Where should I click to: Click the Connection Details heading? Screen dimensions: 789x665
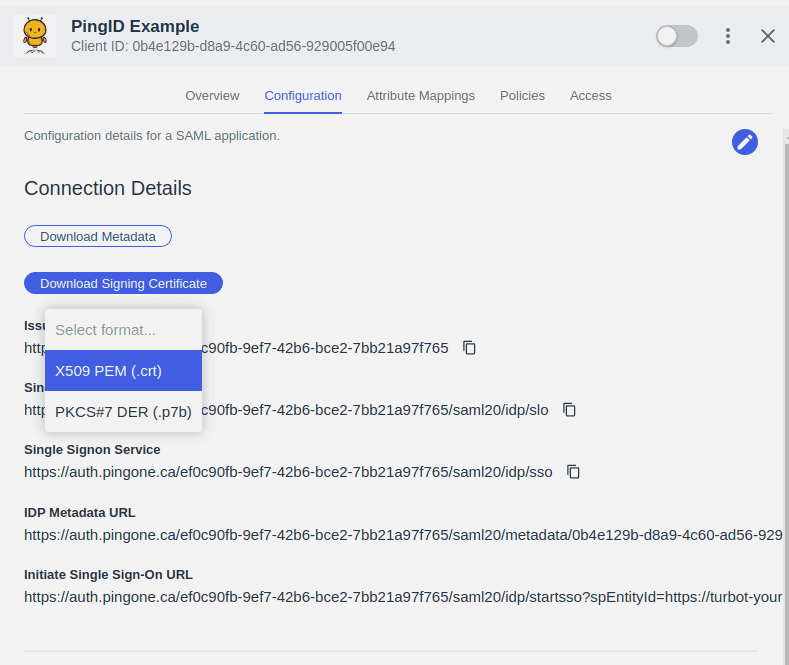(x=108, y=188)
